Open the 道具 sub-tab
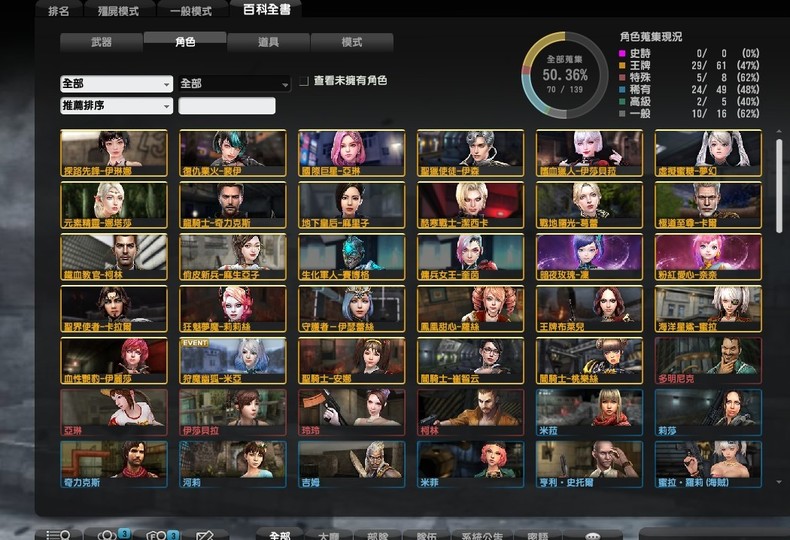 tap(269, 42)
